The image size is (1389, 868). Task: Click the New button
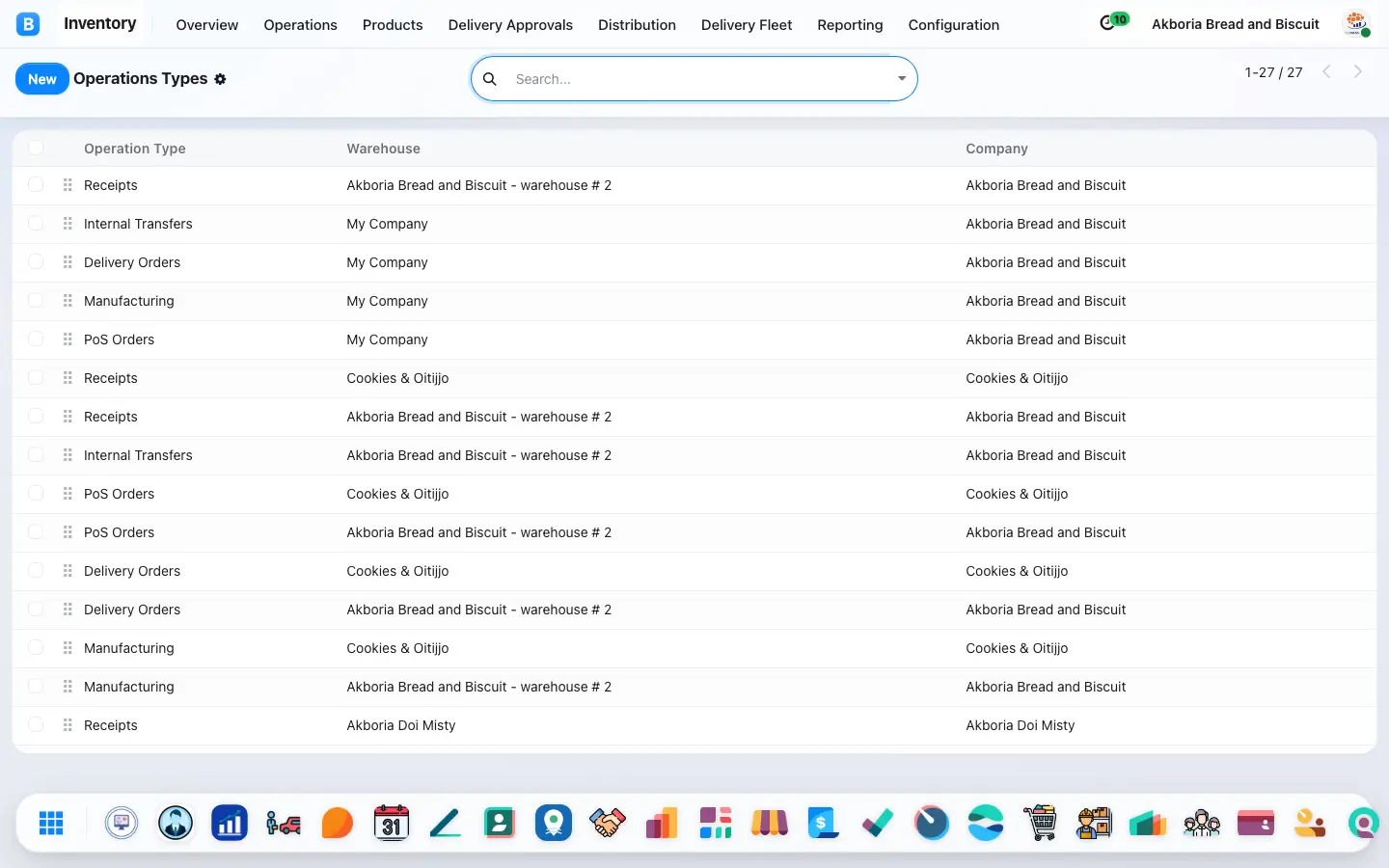[42, 79]
